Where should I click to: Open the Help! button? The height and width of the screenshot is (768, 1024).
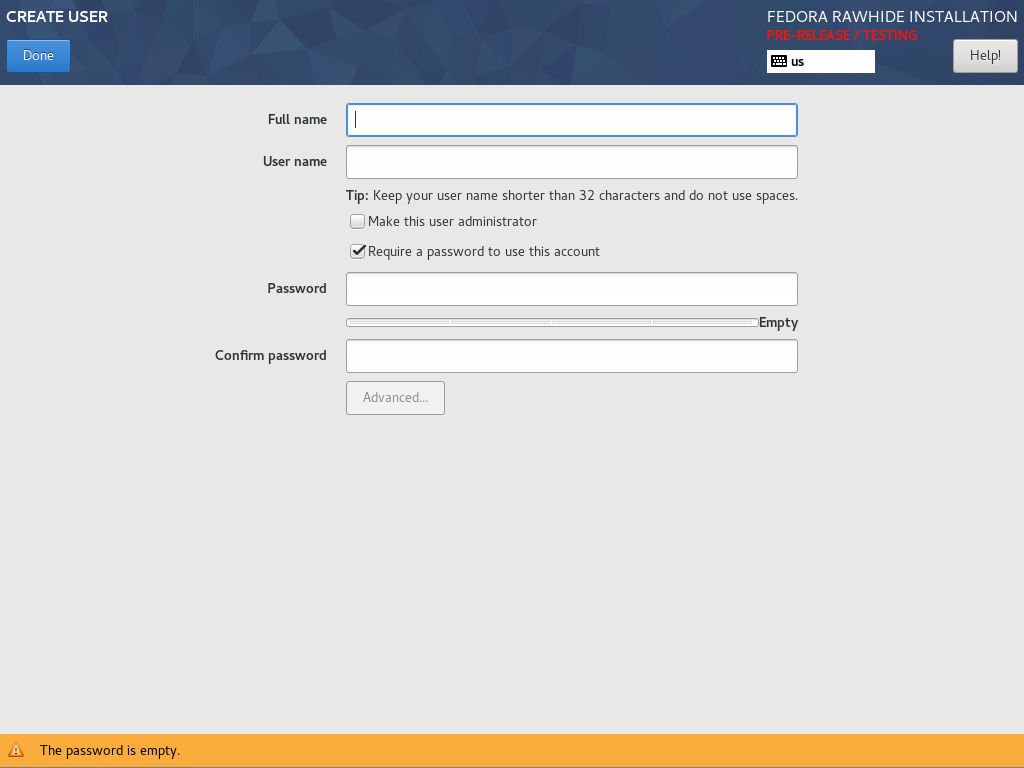(985, 56)
